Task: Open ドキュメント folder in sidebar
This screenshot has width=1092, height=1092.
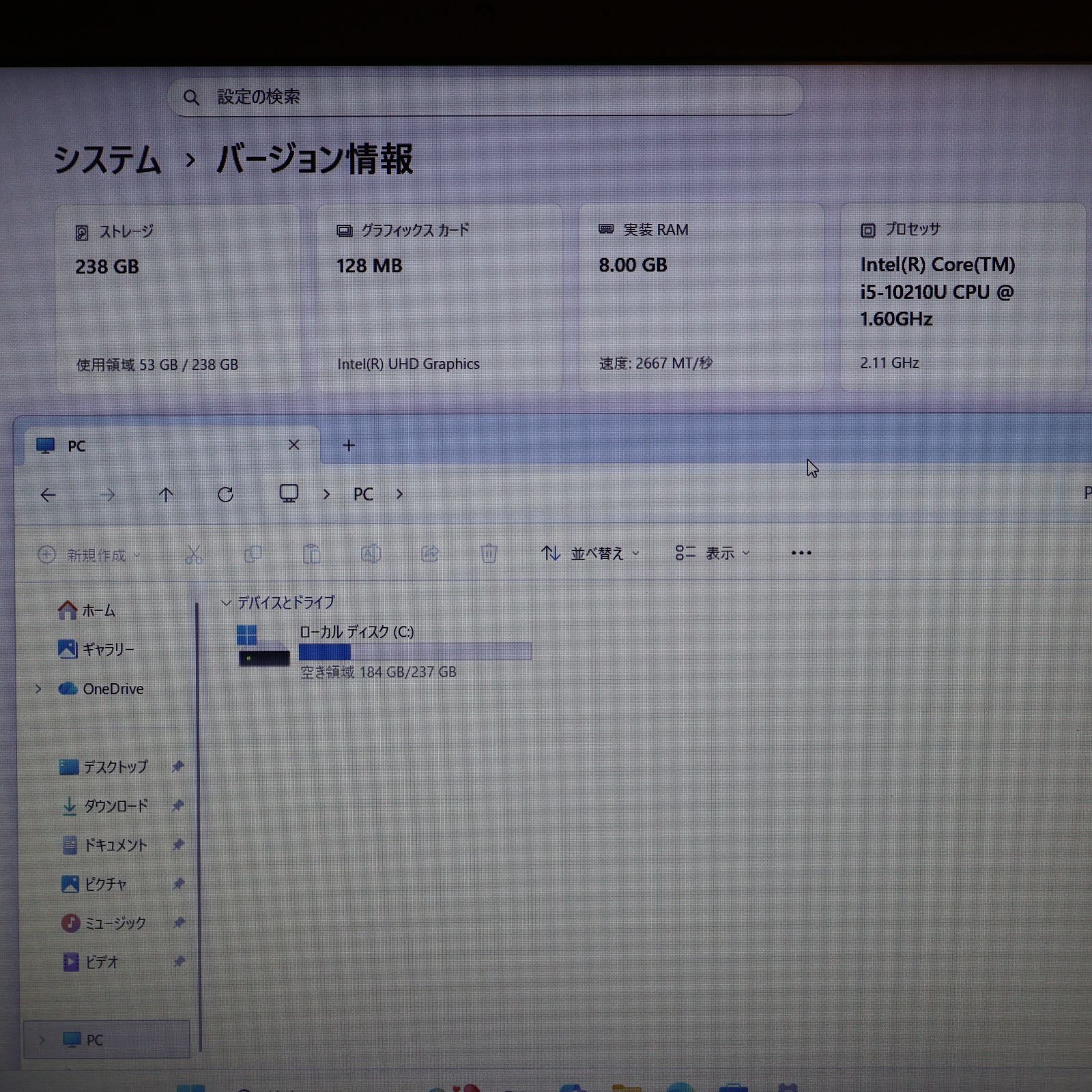Action: [x=104, y=845]
